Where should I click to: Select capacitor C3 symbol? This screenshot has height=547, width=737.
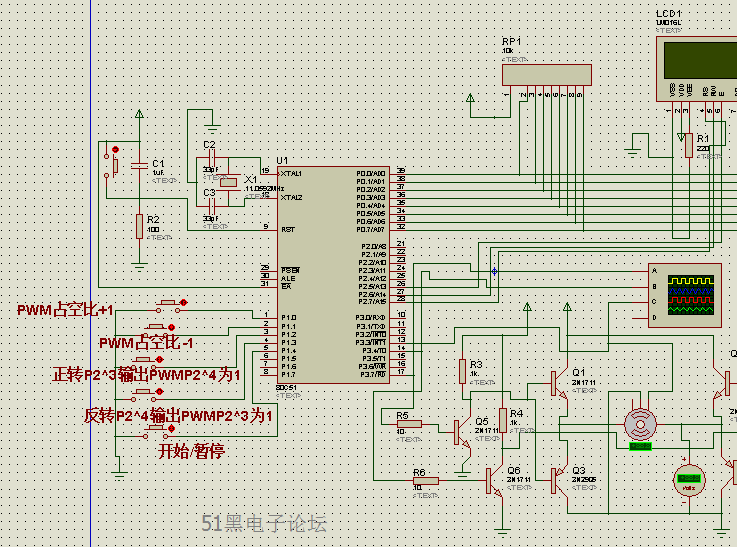[x=212, y=206]
